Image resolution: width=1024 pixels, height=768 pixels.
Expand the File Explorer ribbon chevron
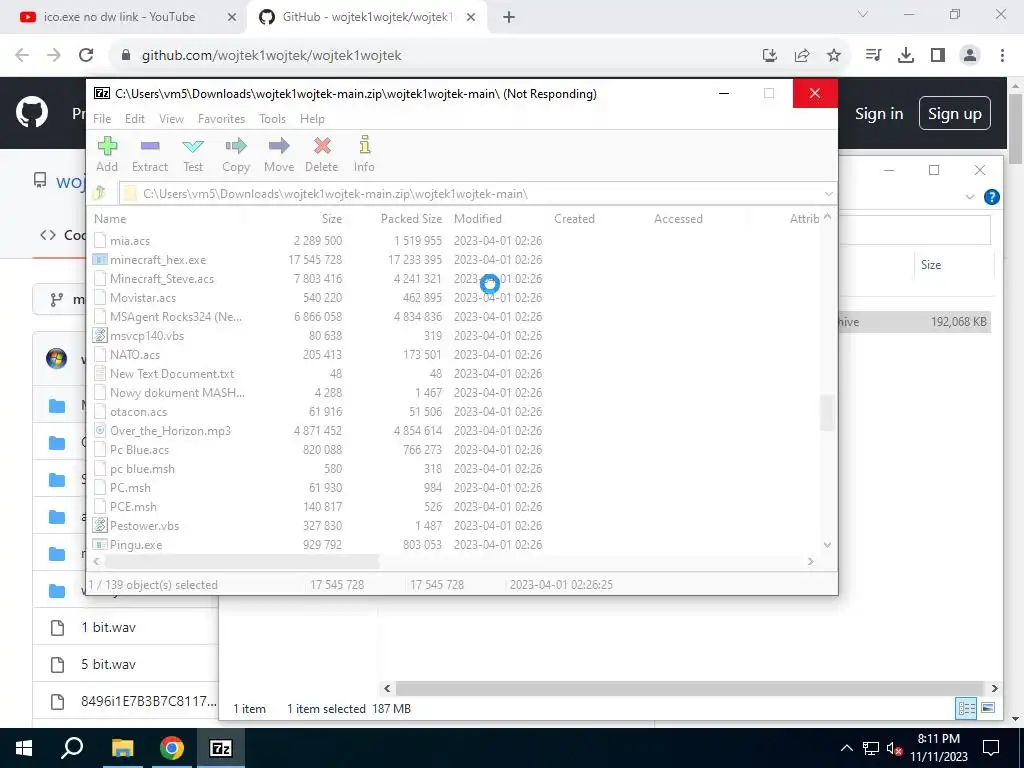click(970, 197)
